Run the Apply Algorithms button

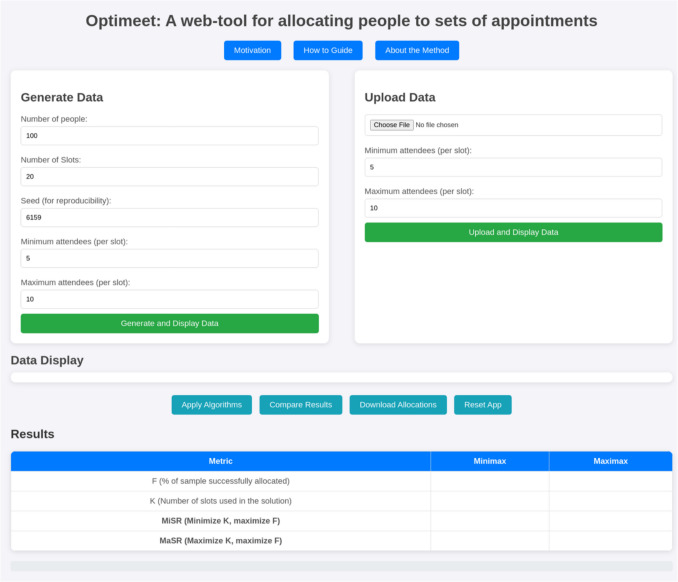click(x=212, y=404)
